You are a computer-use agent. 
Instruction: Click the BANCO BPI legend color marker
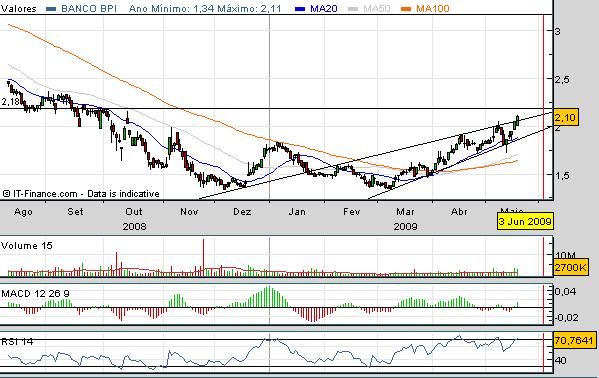51,8
